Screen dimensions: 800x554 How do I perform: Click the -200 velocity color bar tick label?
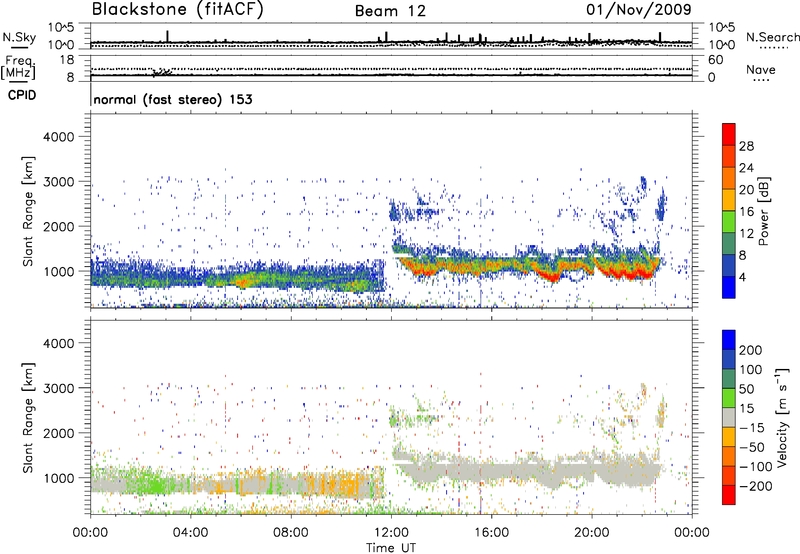(756, 486)
